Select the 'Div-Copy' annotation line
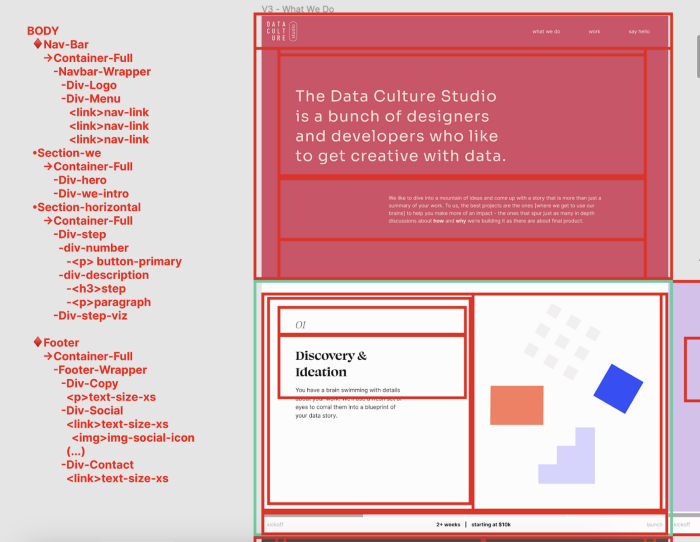Screen dimensions: 700x542 [x=90, y=384]
